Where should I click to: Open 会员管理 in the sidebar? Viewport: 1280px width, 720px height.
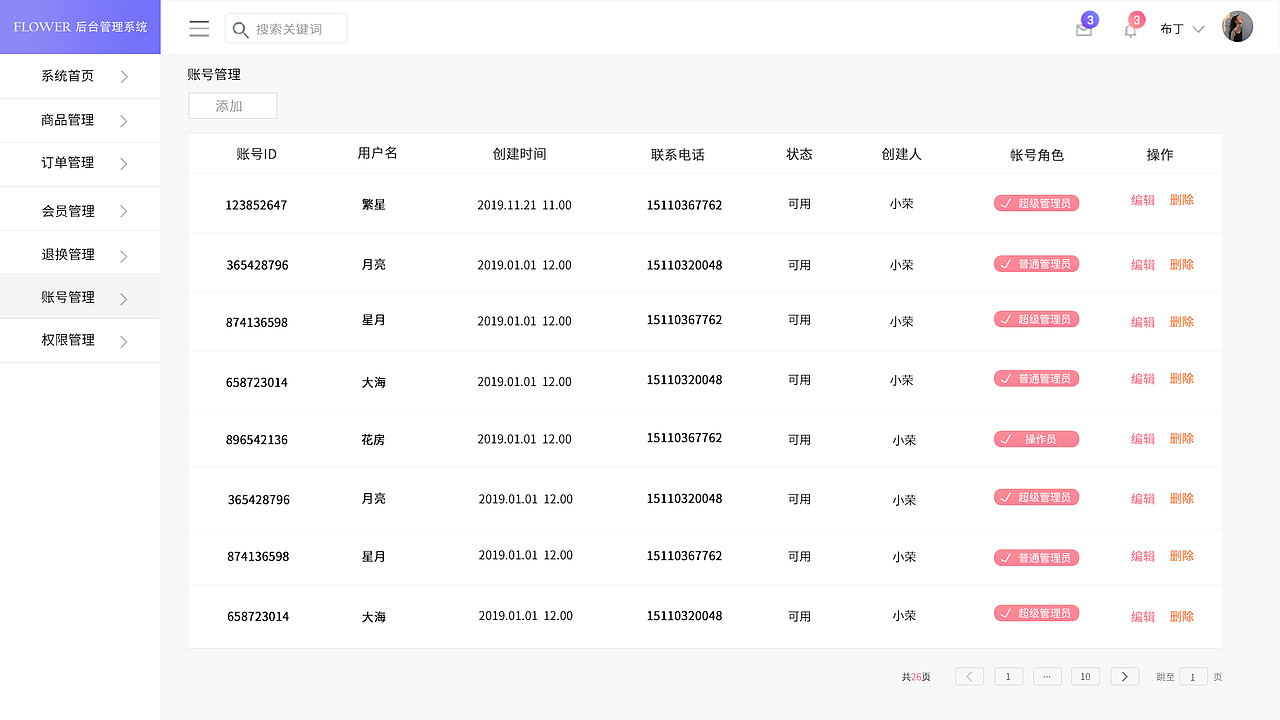68,211
